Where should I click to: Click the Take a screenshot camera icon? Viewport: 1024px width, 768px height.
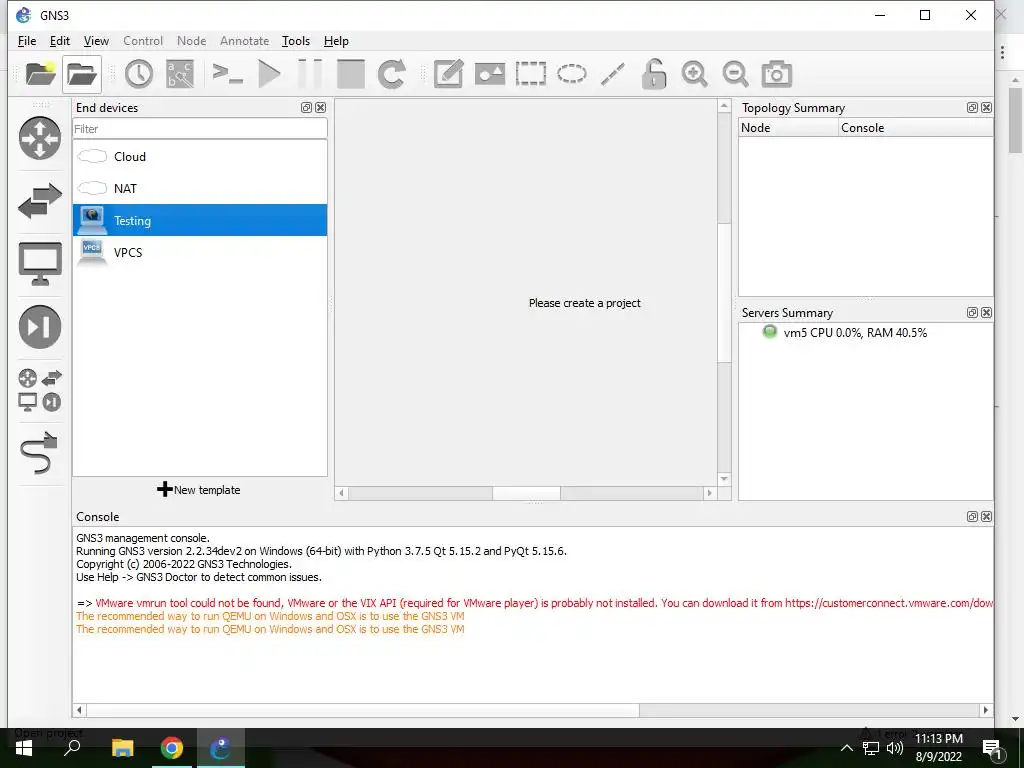(776, 74)
